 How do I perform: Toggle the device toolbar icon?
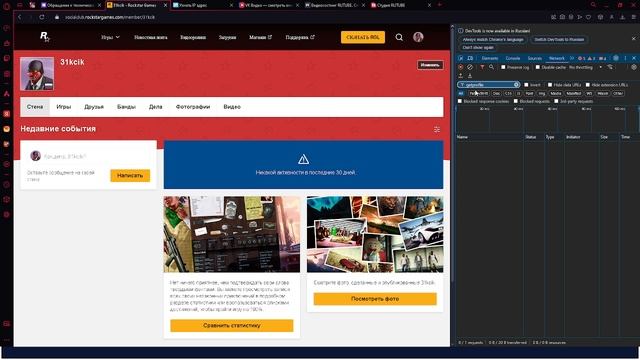click(x=470, y=58)
